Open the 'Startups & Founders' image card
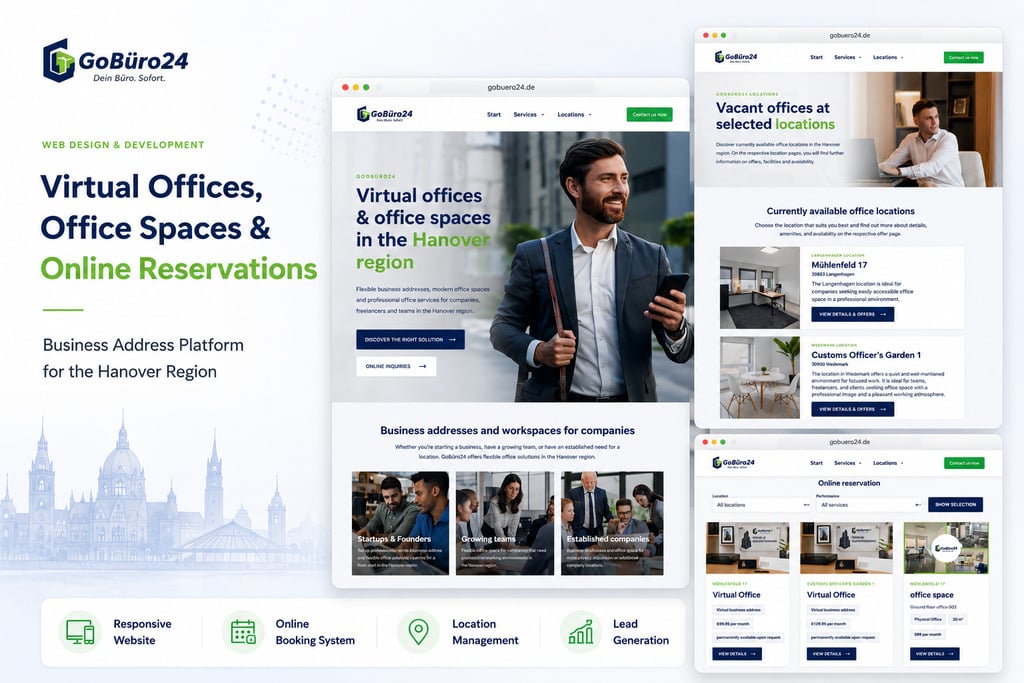 (x=400, y=523)
